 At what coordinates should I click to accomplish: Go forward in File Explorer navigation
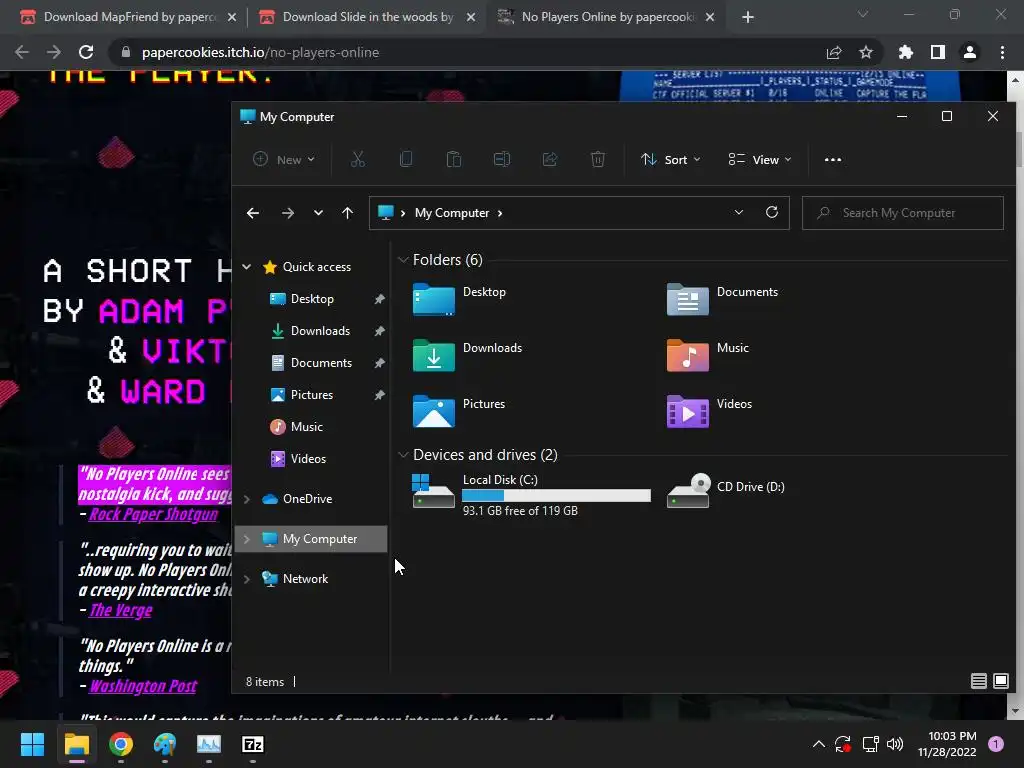pos(287,213)
